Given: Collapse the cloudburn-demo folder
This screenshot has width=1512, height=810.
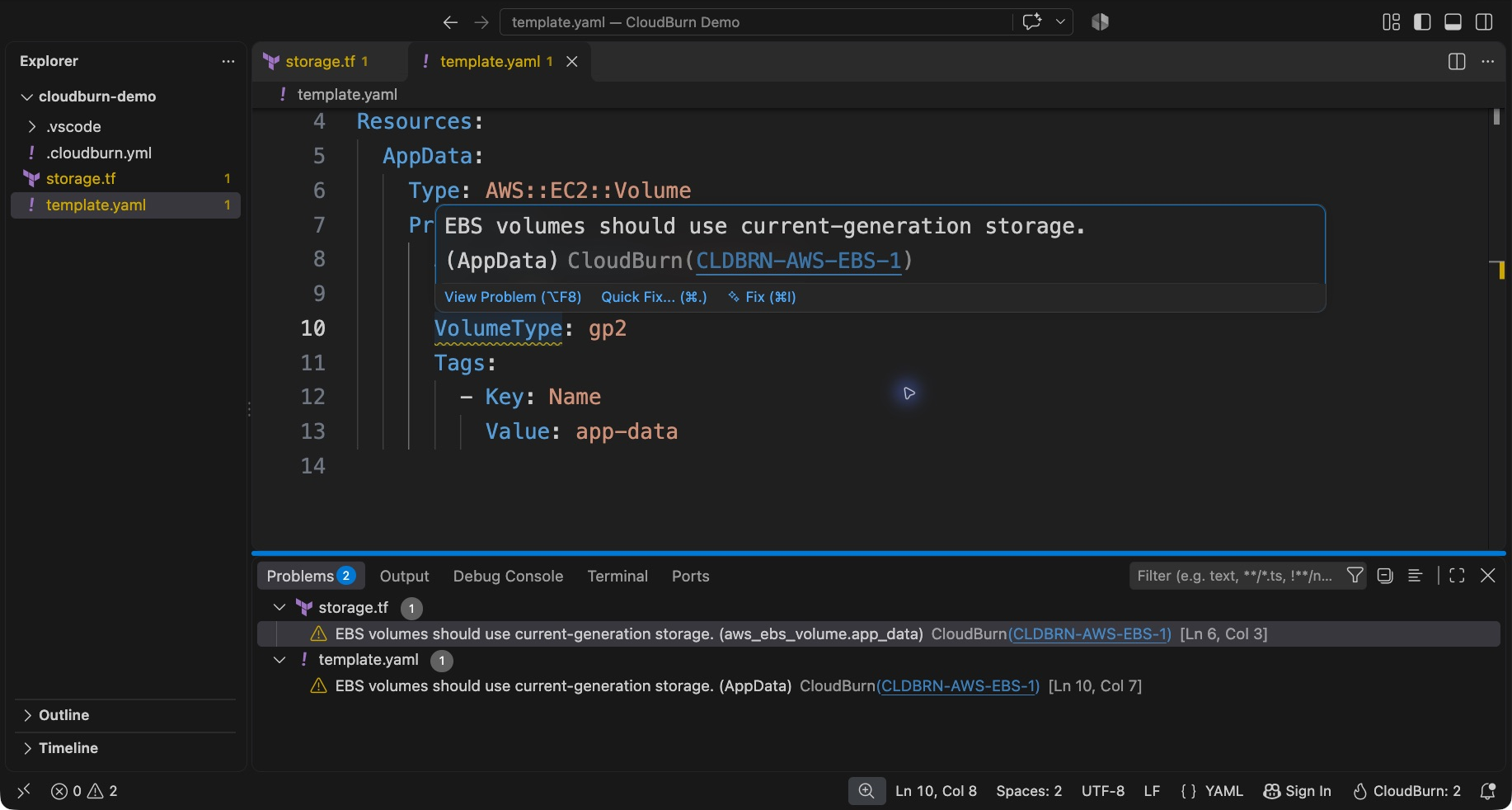Looking at the screenshot, I should click(x=124, y=97).
